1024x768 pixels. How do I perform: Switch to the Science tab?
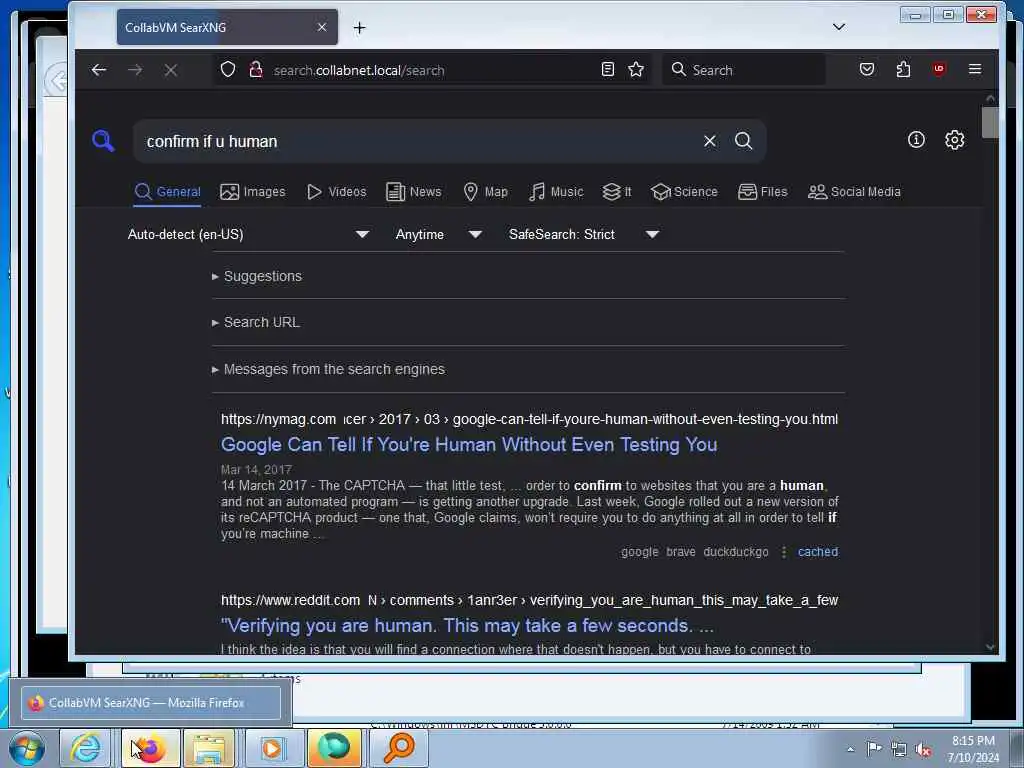684,192
